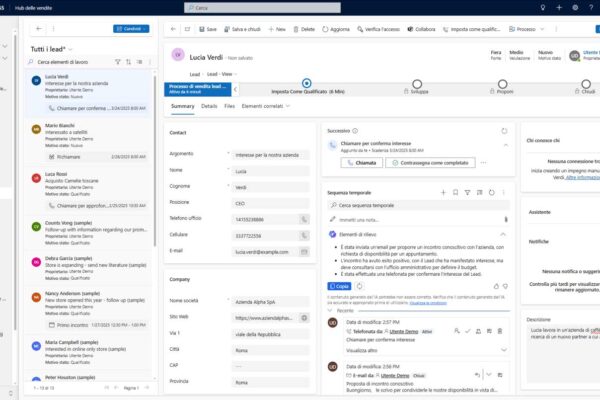Select Mario Bianchi lead in list
Screen dimensions: 600x400
90,142
